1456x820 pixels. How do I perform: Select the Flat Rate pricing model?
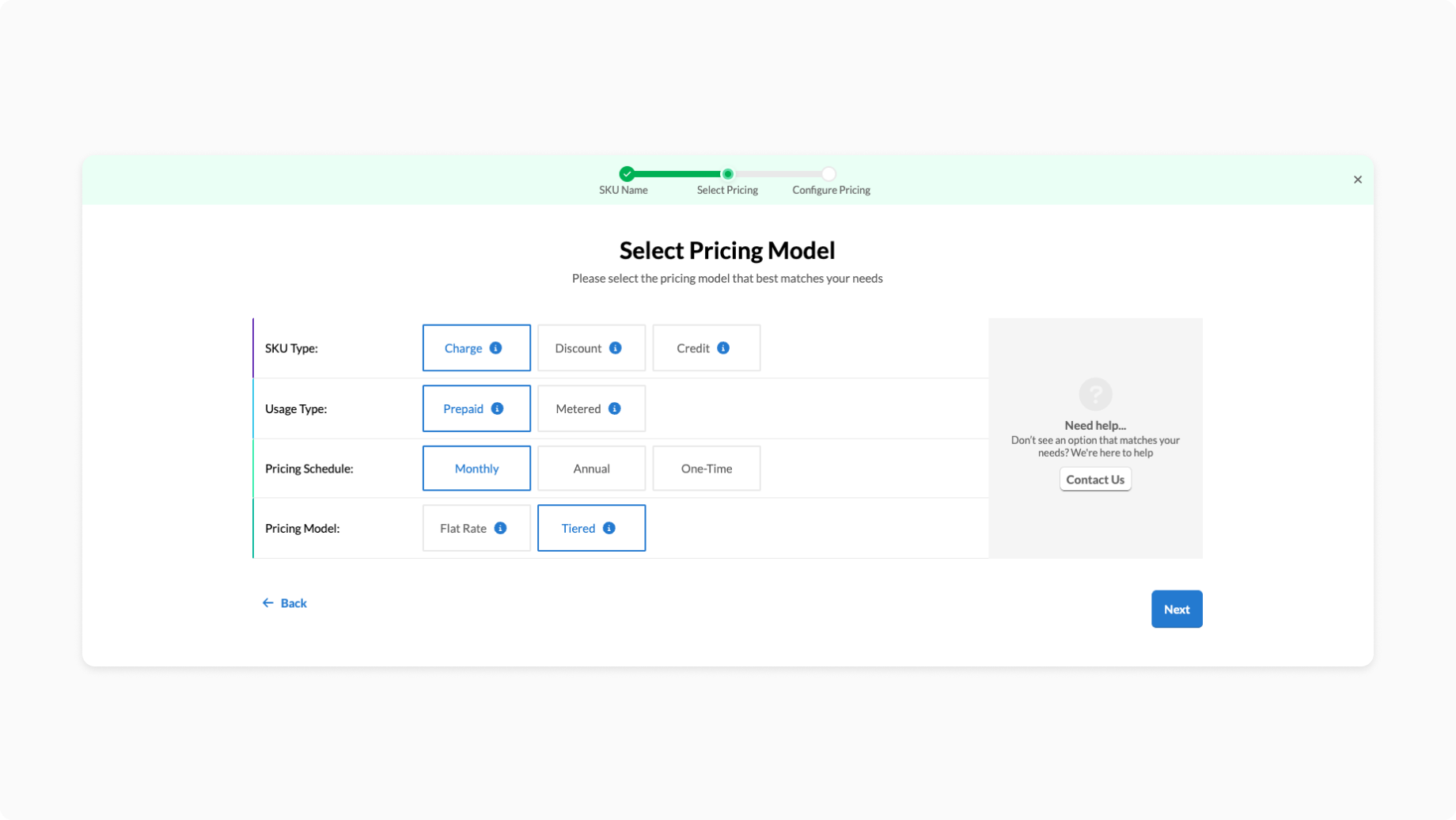point(464,528)
